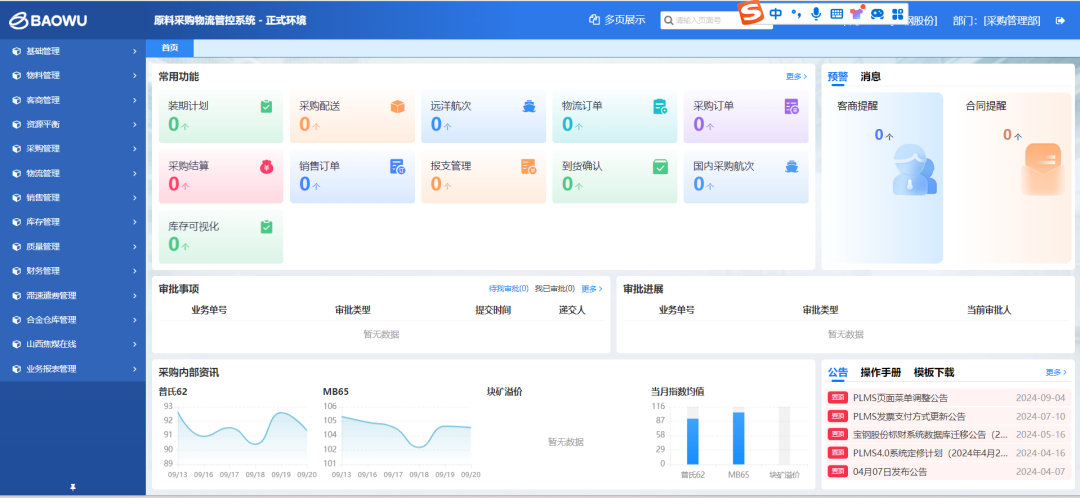The image size is (1080, 498).
Task: Click the 多页展示 multi-page display icon
Action: tap(594, 19)
